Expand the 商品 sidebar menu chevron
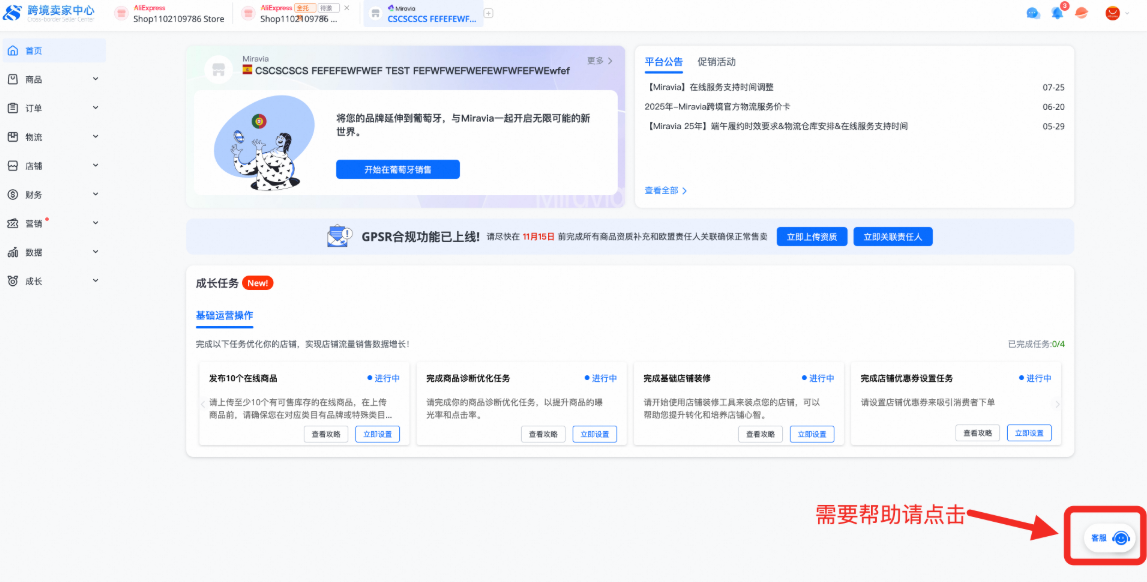Image resolution: width=1147 pixels, height=582 pixels. coord(95,79)
